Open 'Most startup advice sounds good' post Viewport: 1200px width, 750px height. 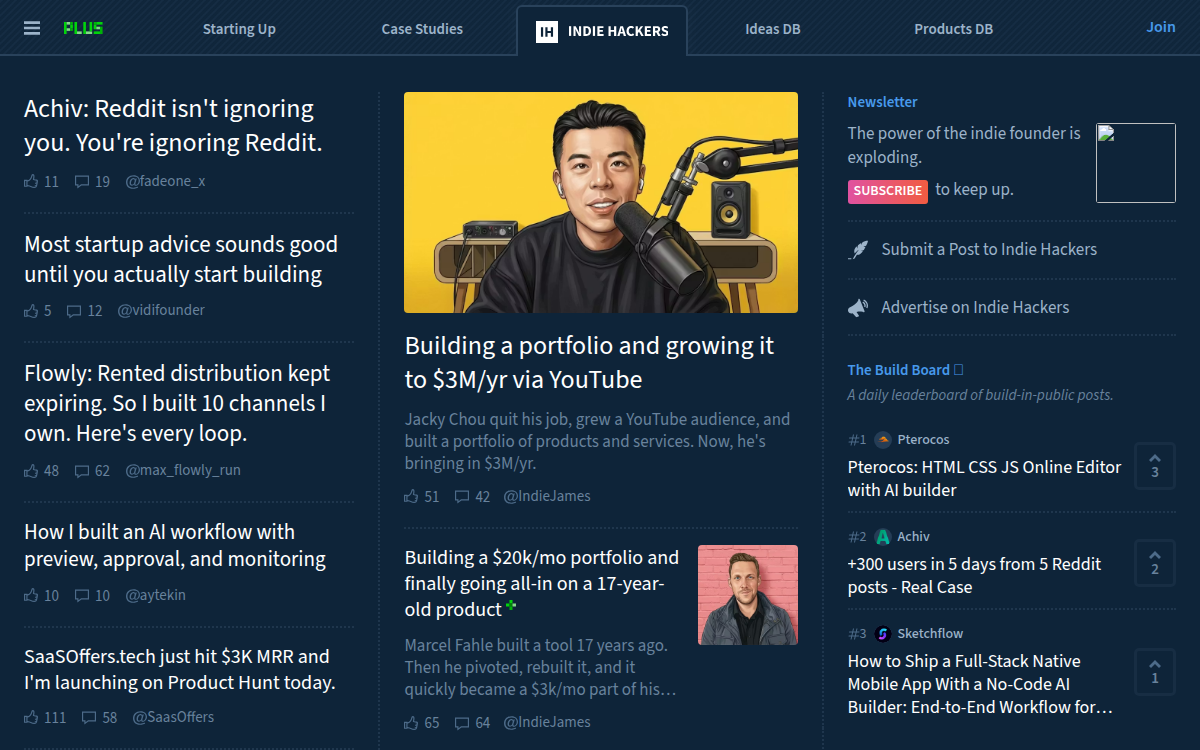coord(181,259)
